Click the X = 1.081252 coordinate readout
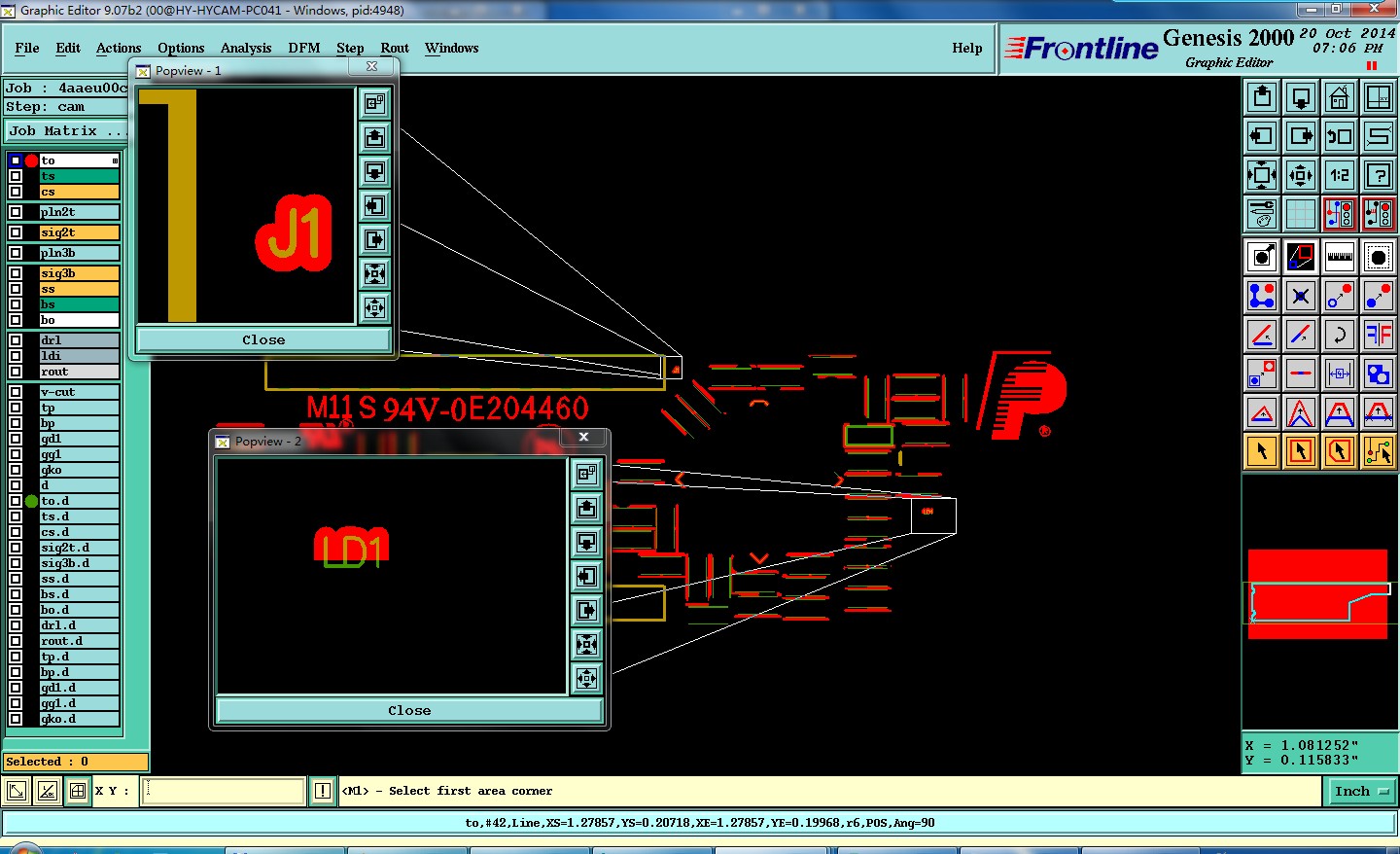The height and width of the screenshot is (854, 1400). click(1302, 745)
